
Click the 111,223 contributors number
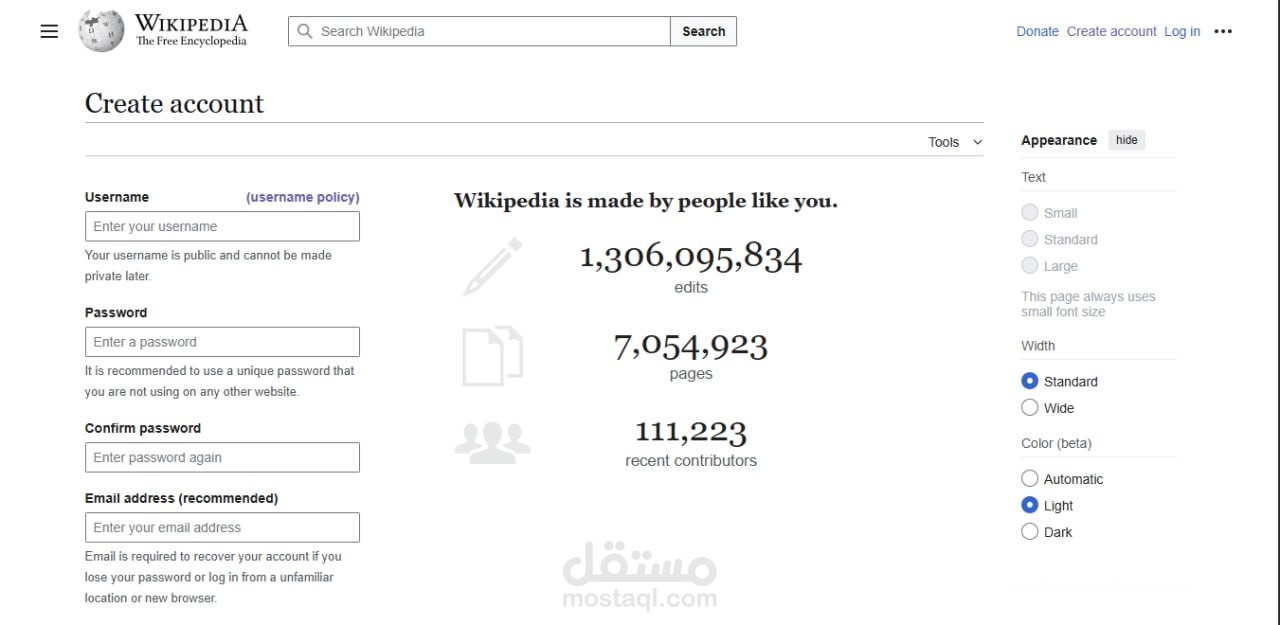tap(691, 432)
